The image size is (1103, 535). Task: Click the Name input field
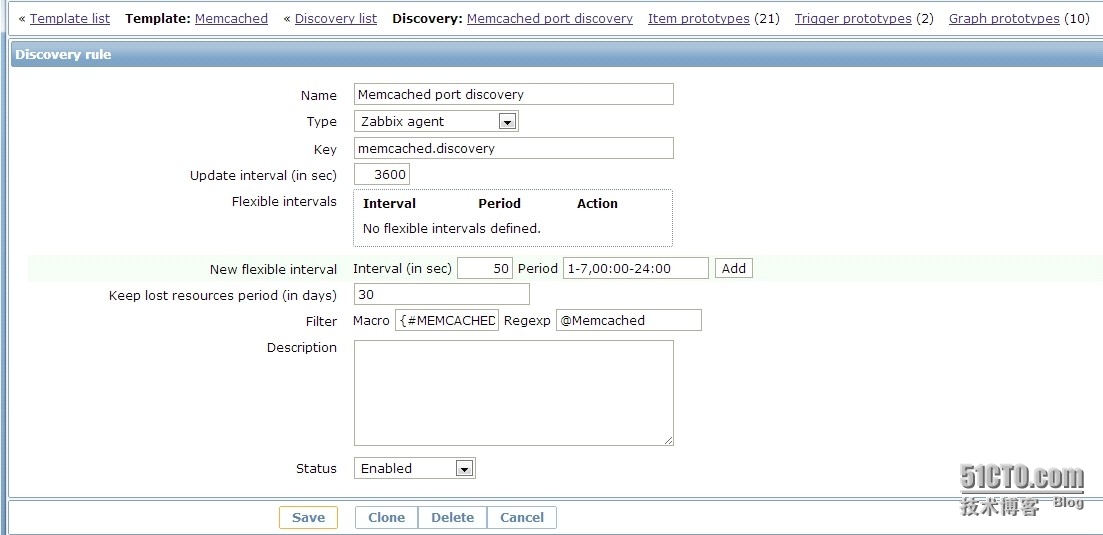point(514,94)
